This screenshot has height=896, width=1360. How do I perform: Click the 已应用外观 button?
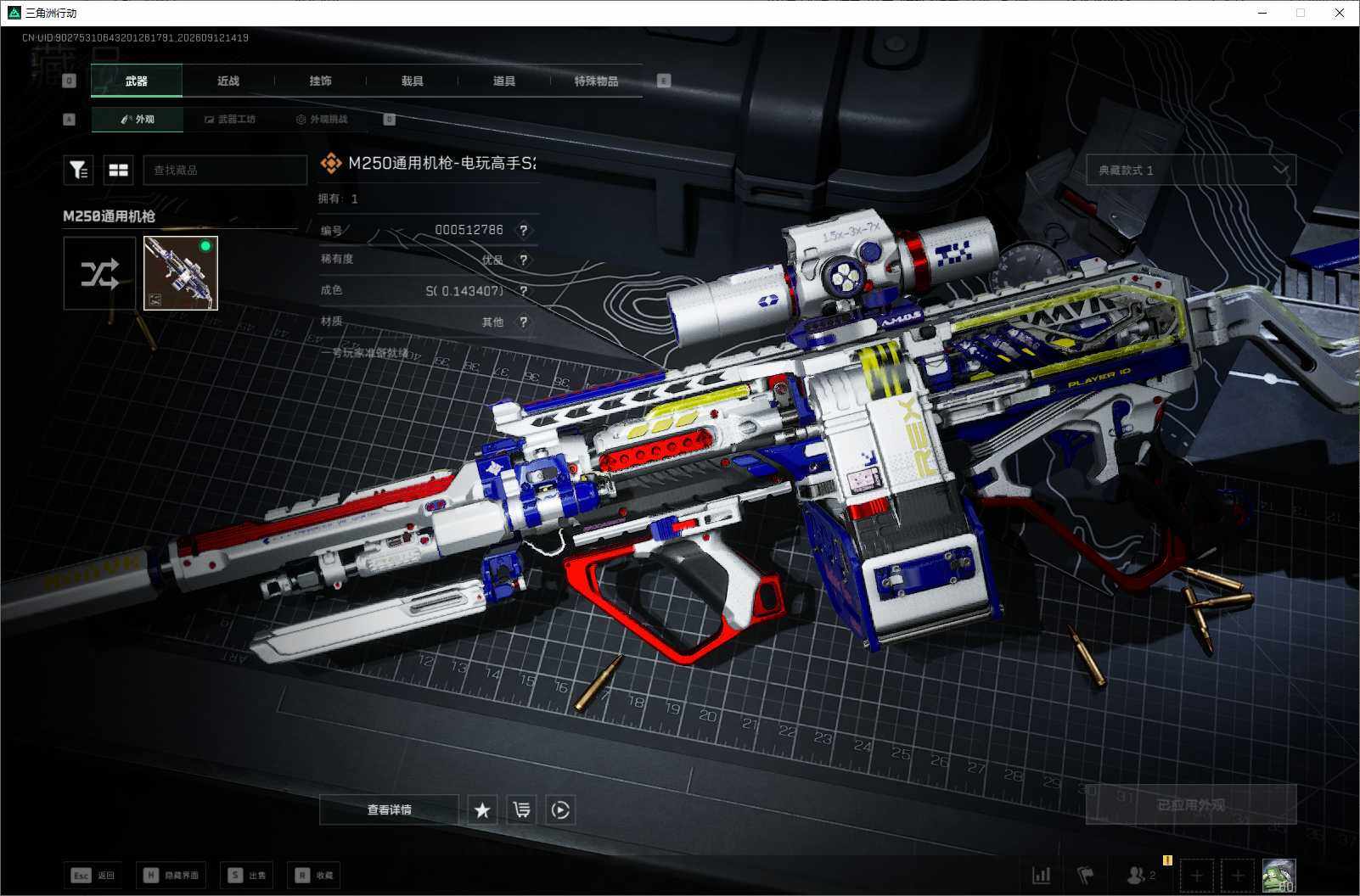pyautogui.click(x=1191, y=804)
